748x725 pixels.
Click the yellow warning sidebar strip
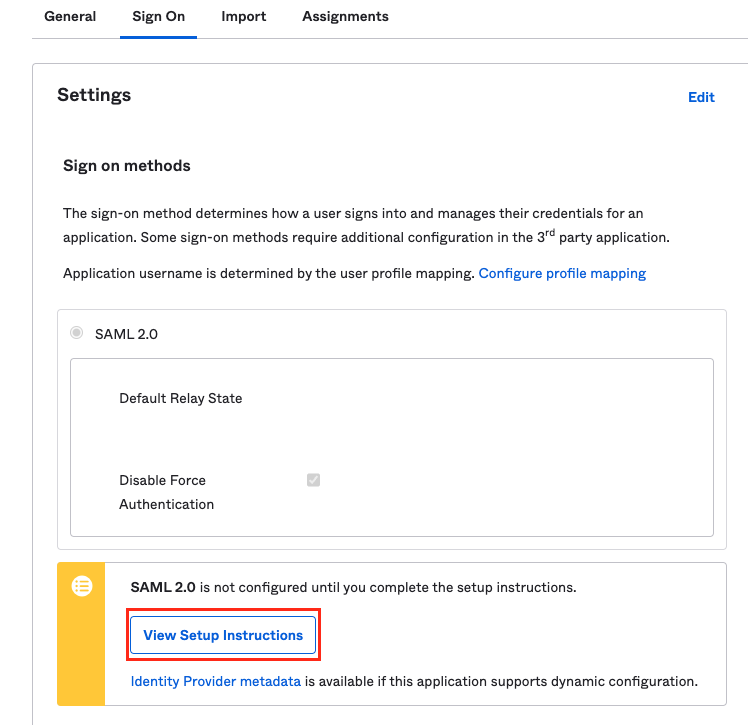pos(82,660)
